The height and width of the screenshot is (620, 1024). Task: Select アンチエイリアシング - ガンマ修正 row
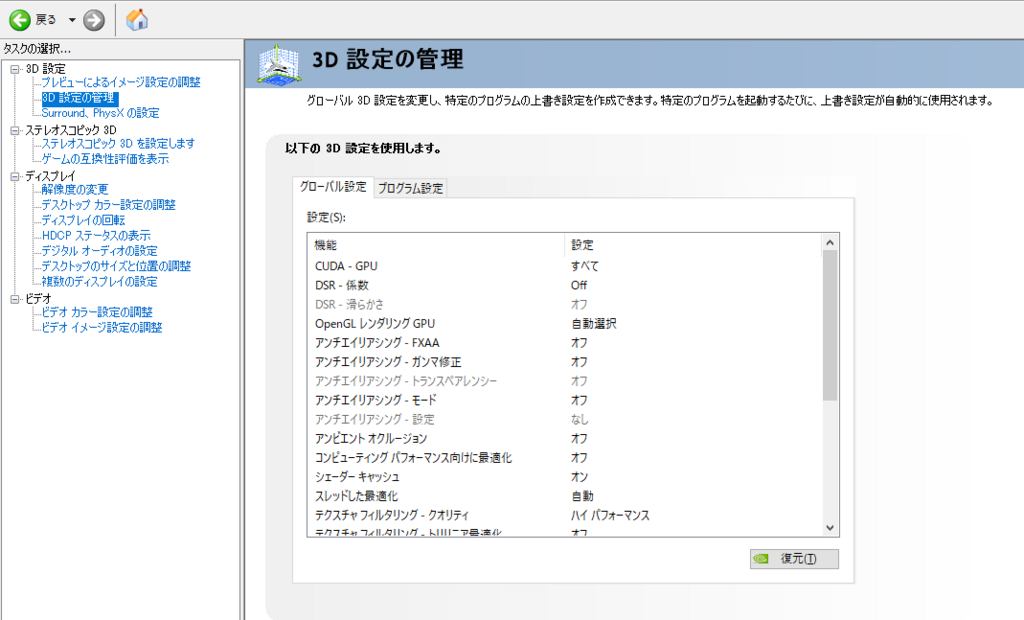[564, 362]
